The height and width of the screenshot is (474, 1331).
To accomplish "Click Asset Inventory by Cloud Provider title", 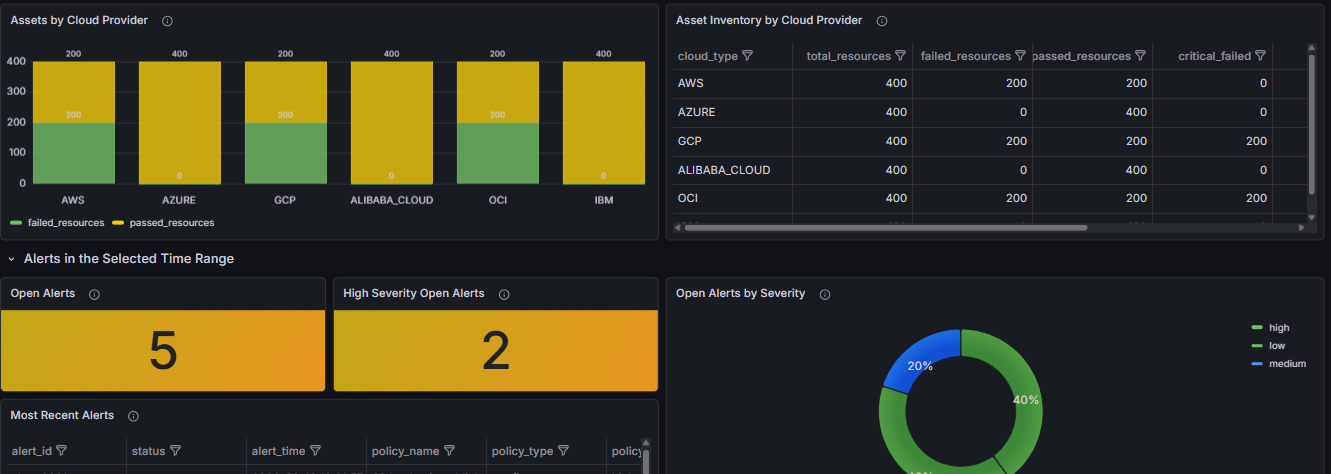I will (769, 20).
